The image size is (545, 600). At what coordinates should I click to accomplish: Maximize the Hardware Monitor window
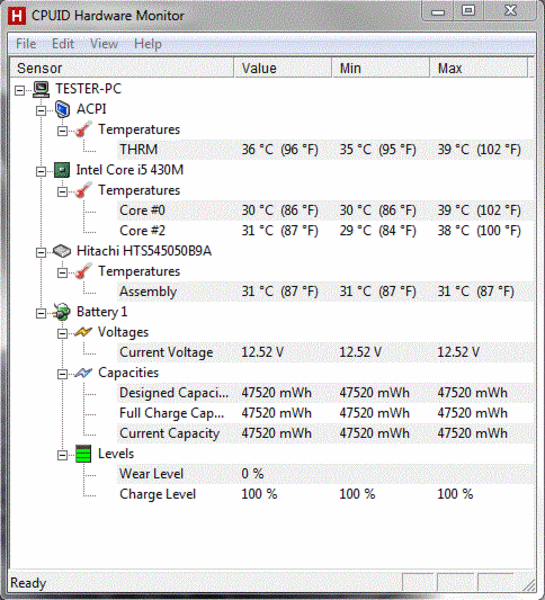tap(468, 11)
